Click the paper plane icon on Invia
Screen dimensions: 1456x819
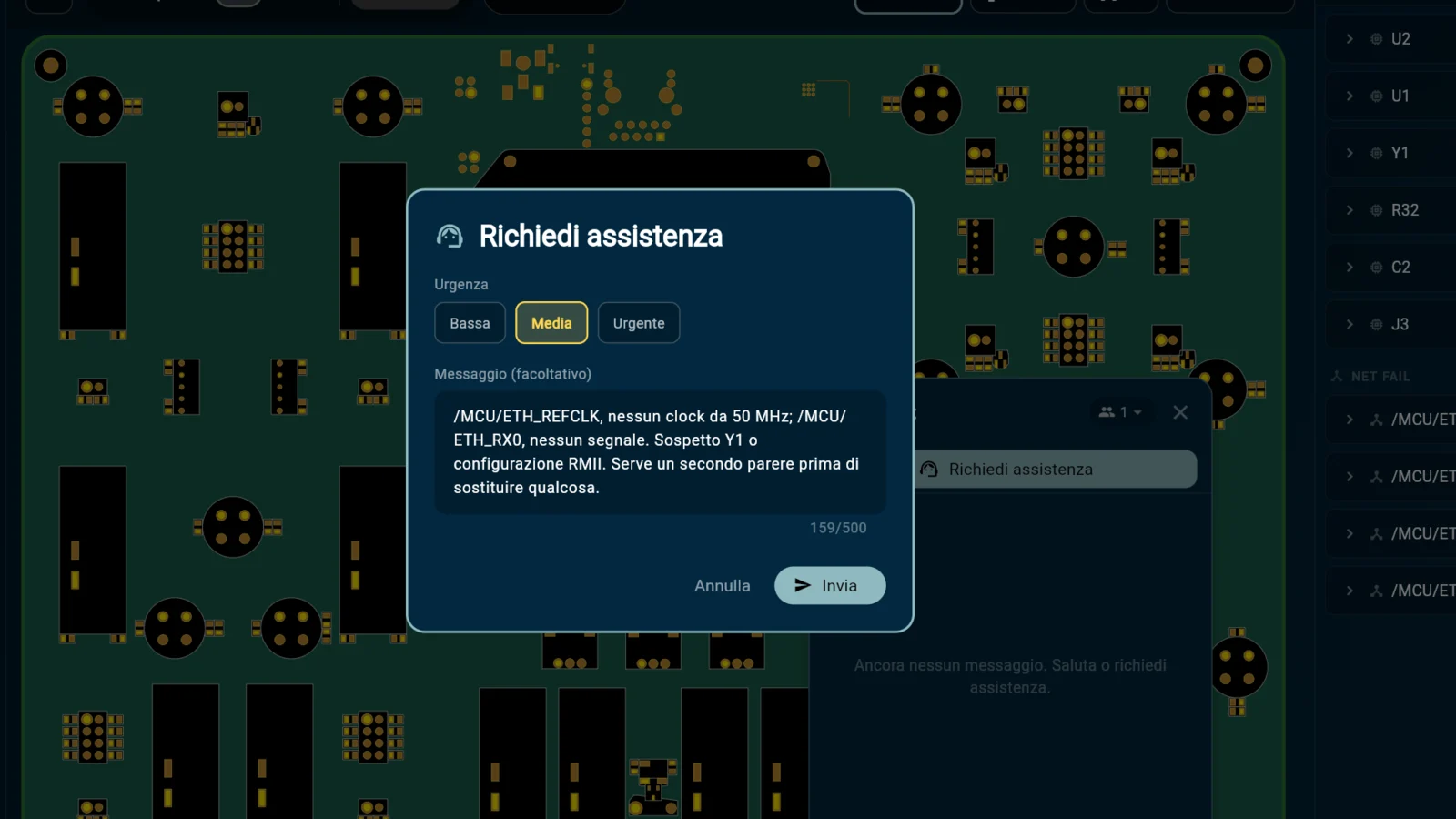click(803, 585)
